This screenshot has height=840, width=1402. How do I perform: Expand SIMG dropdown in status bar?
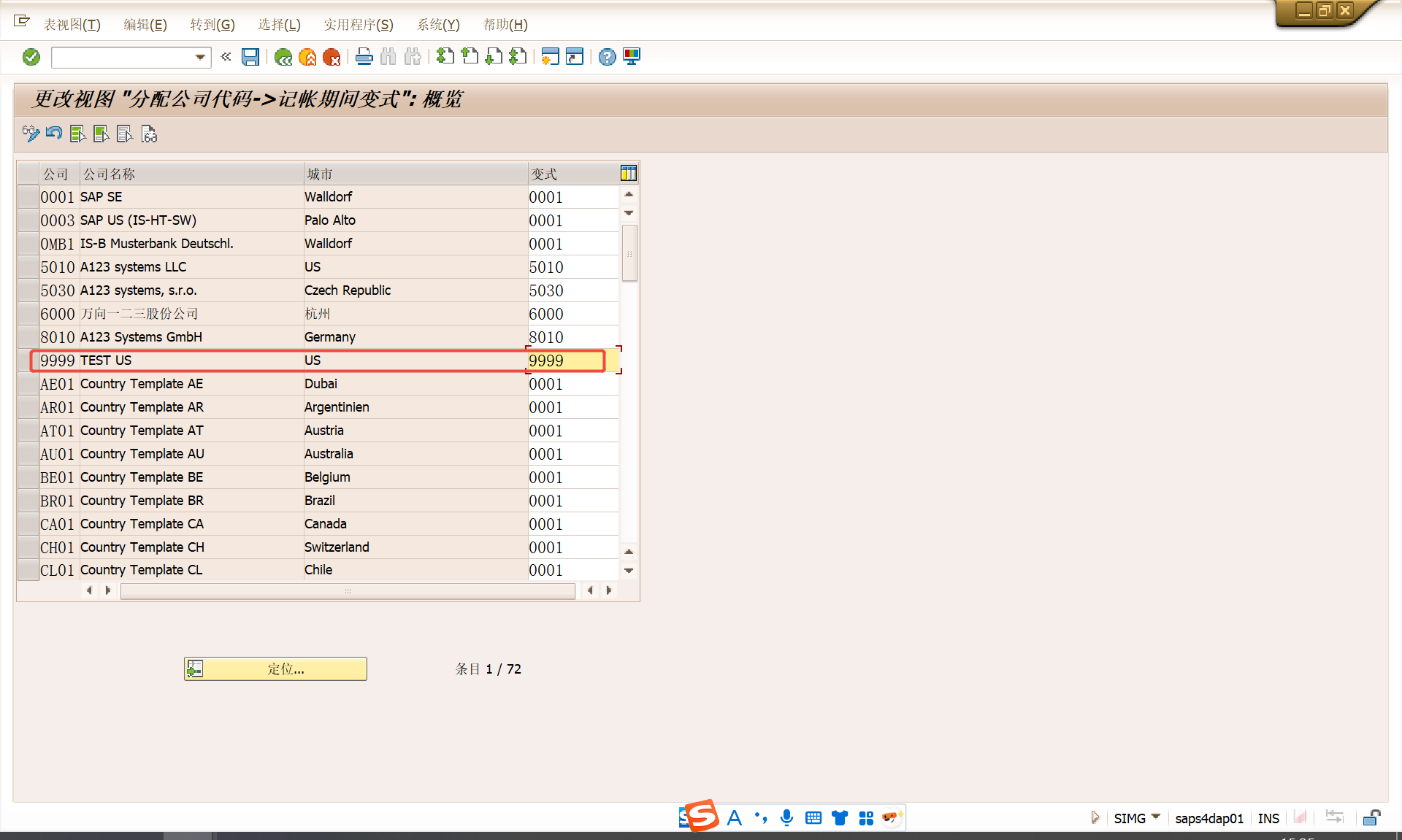(x=1156, y=817)
